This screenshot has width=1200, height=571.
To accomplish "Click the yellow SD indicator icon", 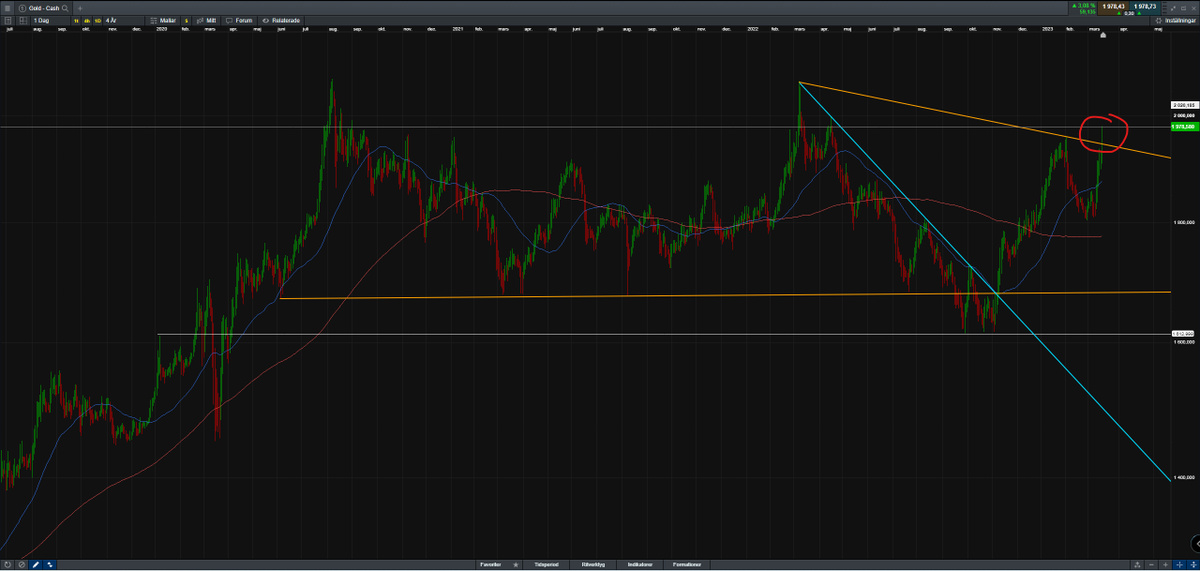I will point(98,20).
